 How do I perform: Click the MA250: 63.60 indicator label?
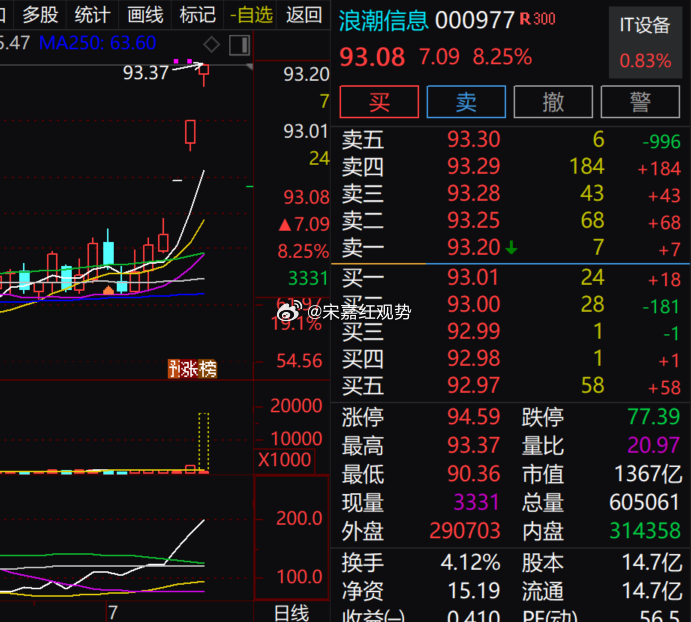pyautogui.click(x=97, y=43)
